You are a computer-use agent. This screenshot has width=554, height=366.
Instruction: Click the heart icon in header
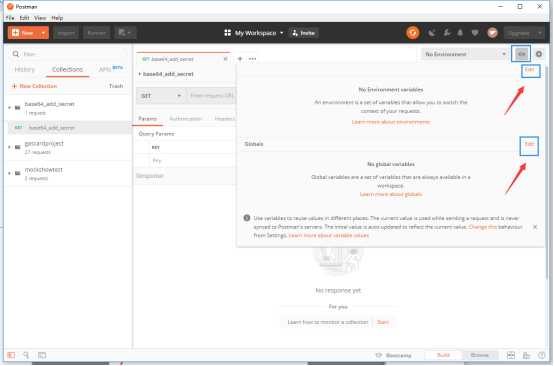[475, 33]
